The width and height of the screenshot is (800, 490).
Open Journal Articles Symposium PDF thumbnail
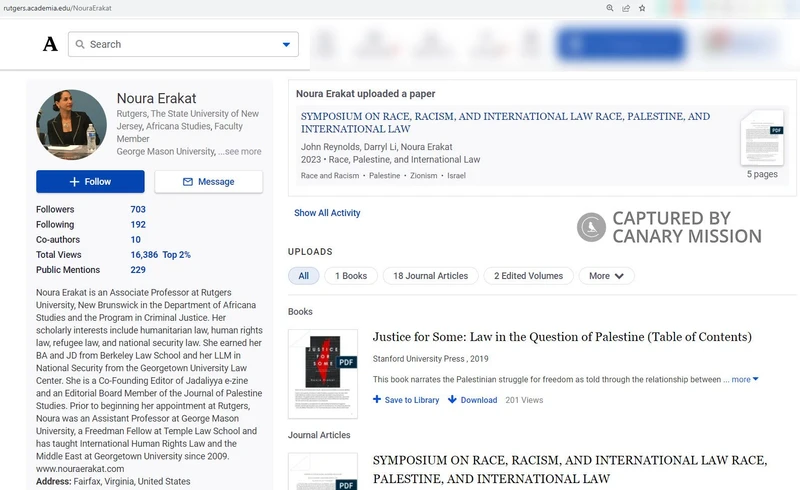[x=323, y=472]
